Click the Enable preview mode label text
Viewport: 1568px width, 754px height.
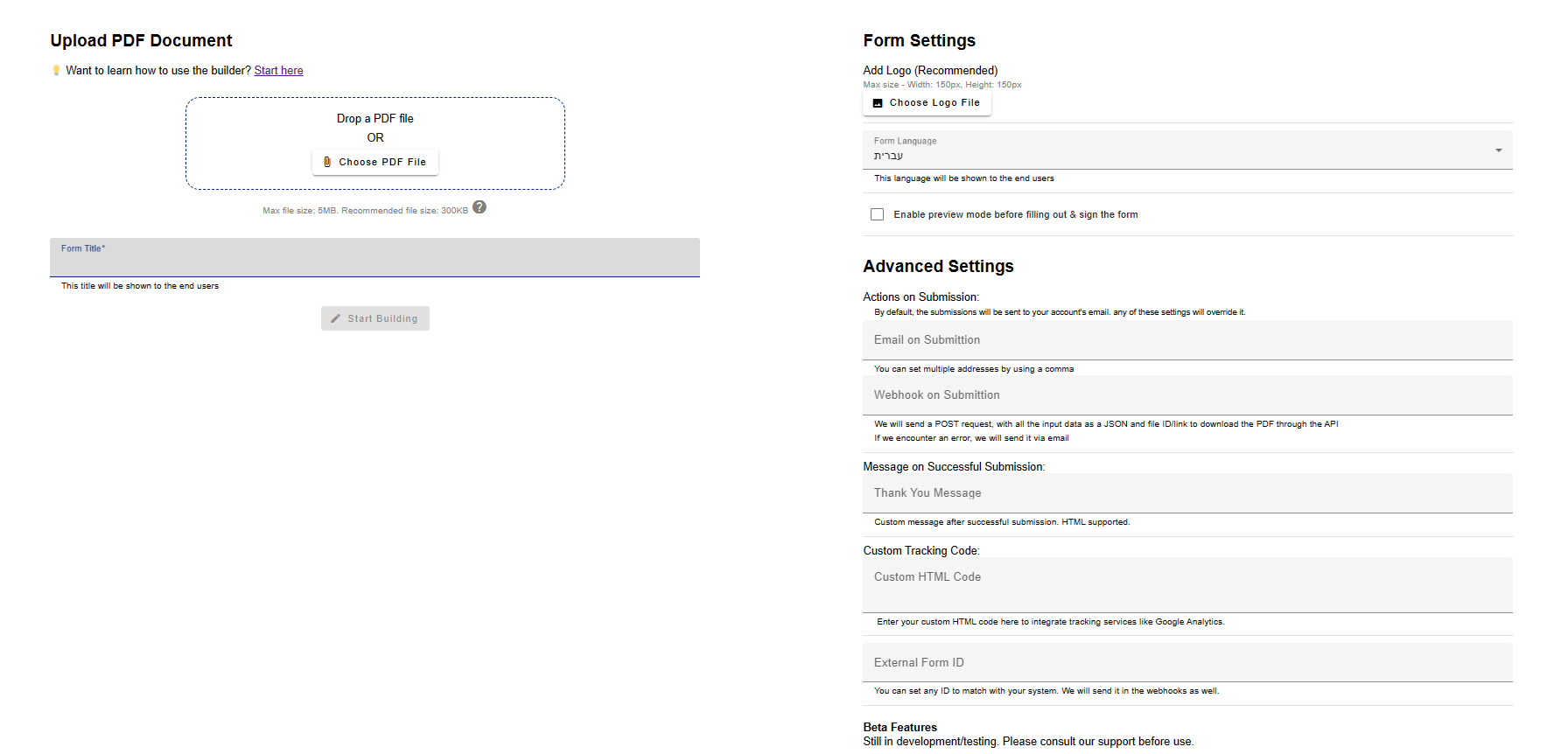(x=1015, y=214)
